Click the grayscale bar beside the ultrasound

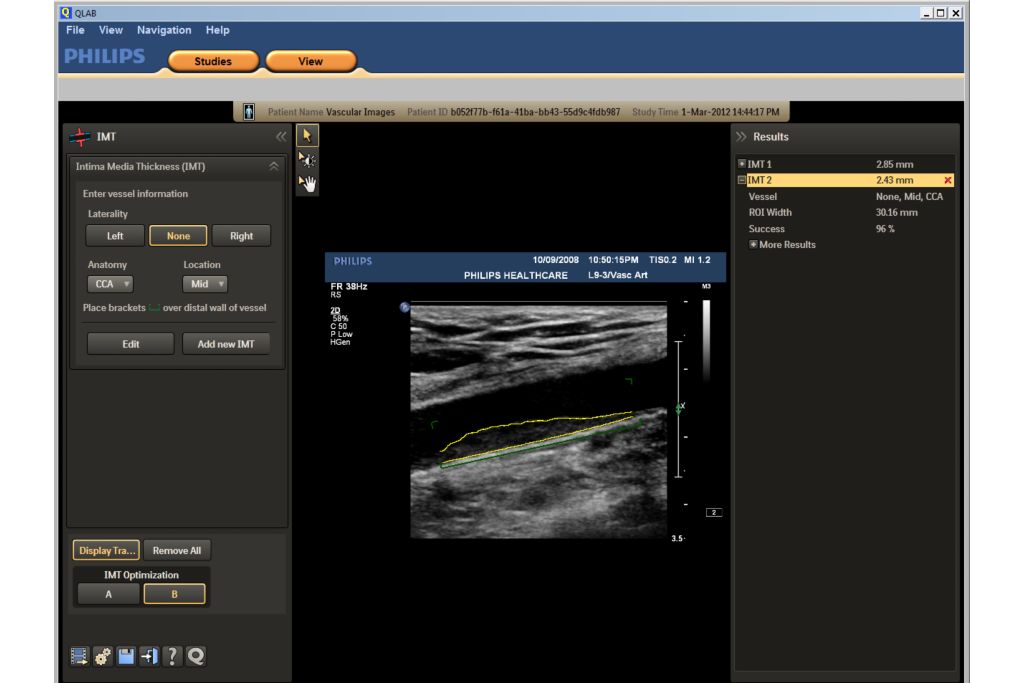point(706,340)
